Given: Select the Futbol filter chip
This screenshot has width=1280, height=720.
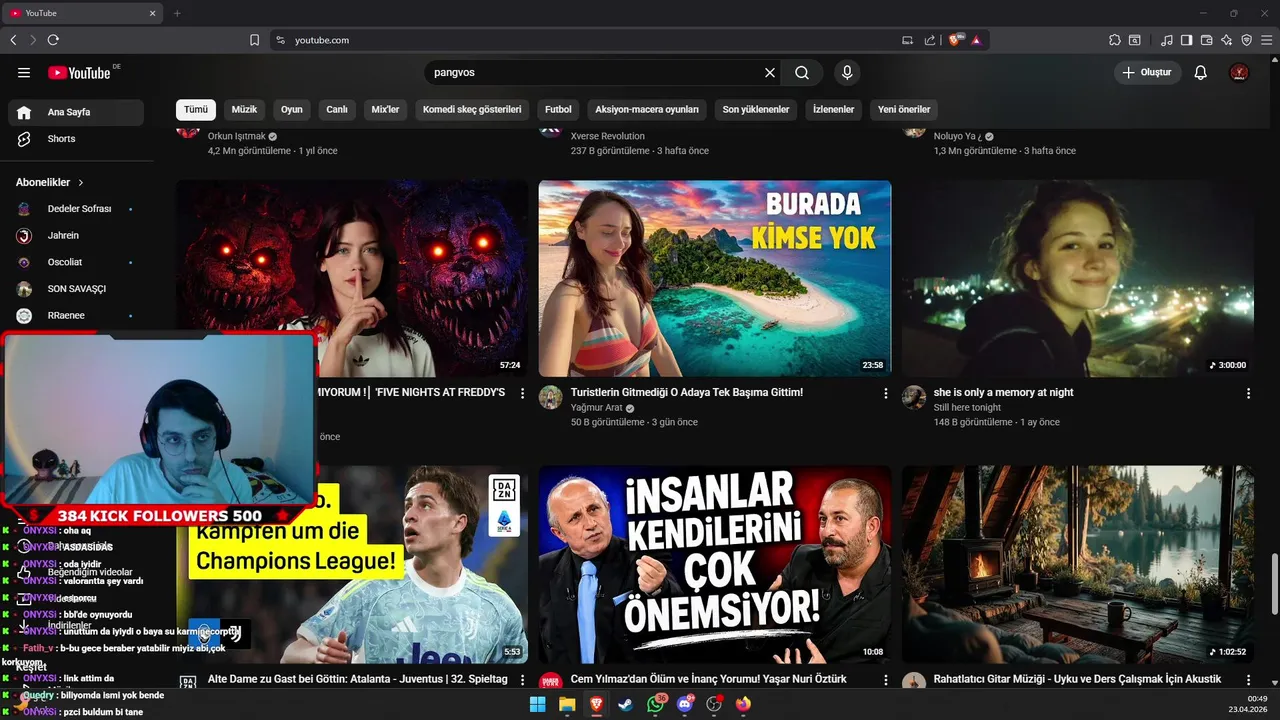Looking at the screenshot, I should (558, 109).
